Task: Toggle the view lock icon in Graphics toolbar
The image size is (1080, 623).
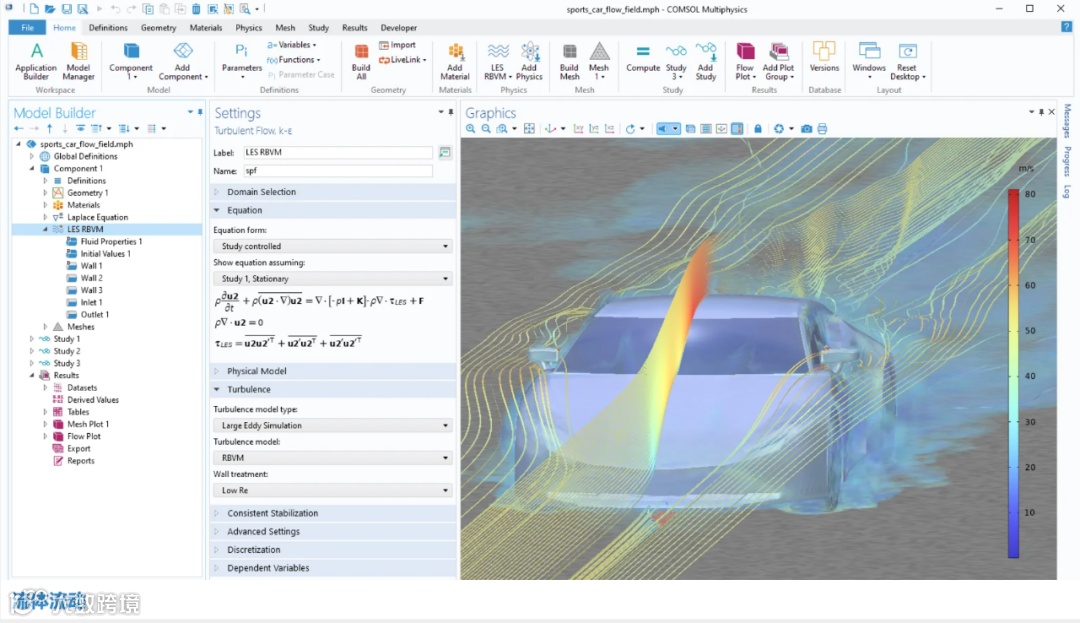Action: point(758,129)
